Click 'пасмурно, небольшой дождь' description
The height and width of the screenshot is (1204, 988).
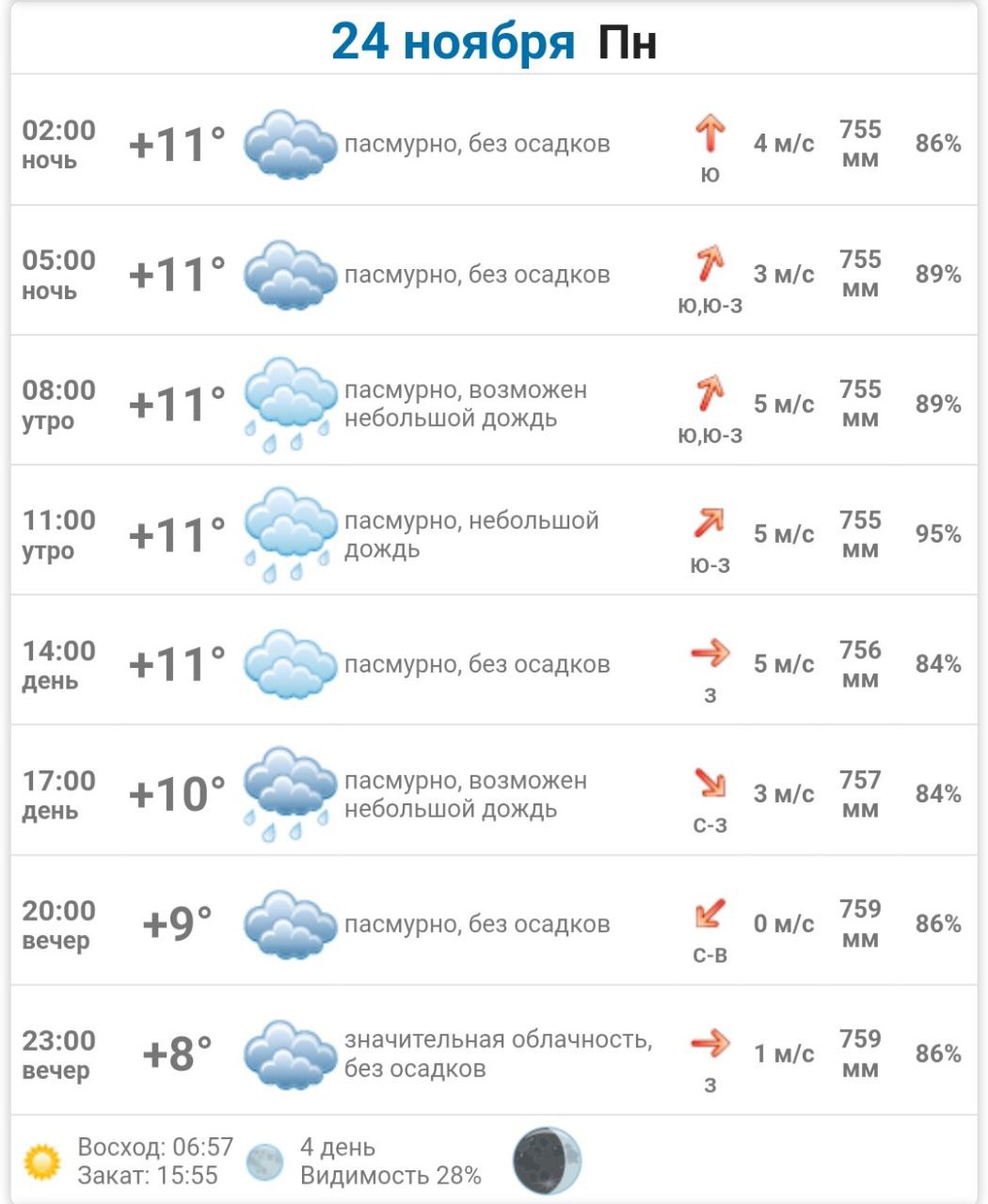(470, 534)
